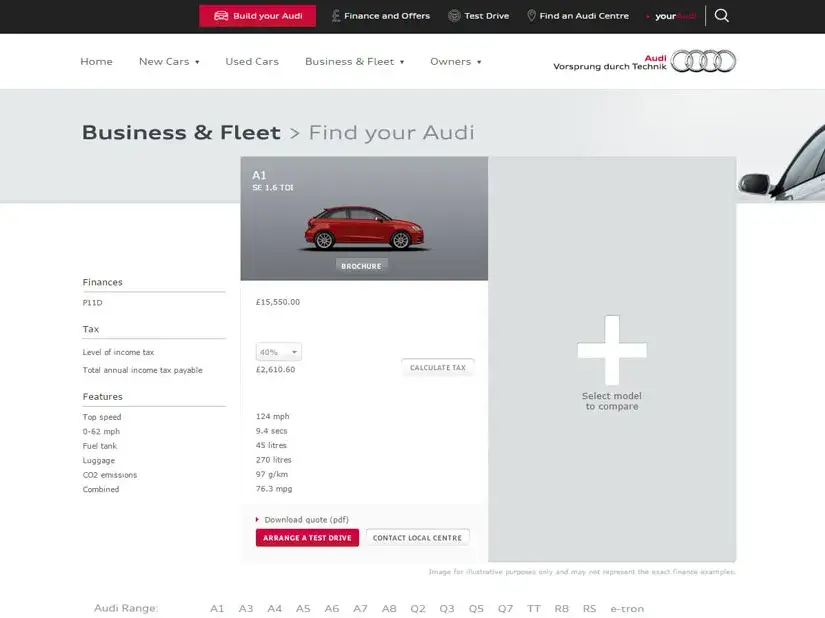Viewport: 825px width, 618px height.
Task: Expand the Owners menu
Action: pos(455,62)
